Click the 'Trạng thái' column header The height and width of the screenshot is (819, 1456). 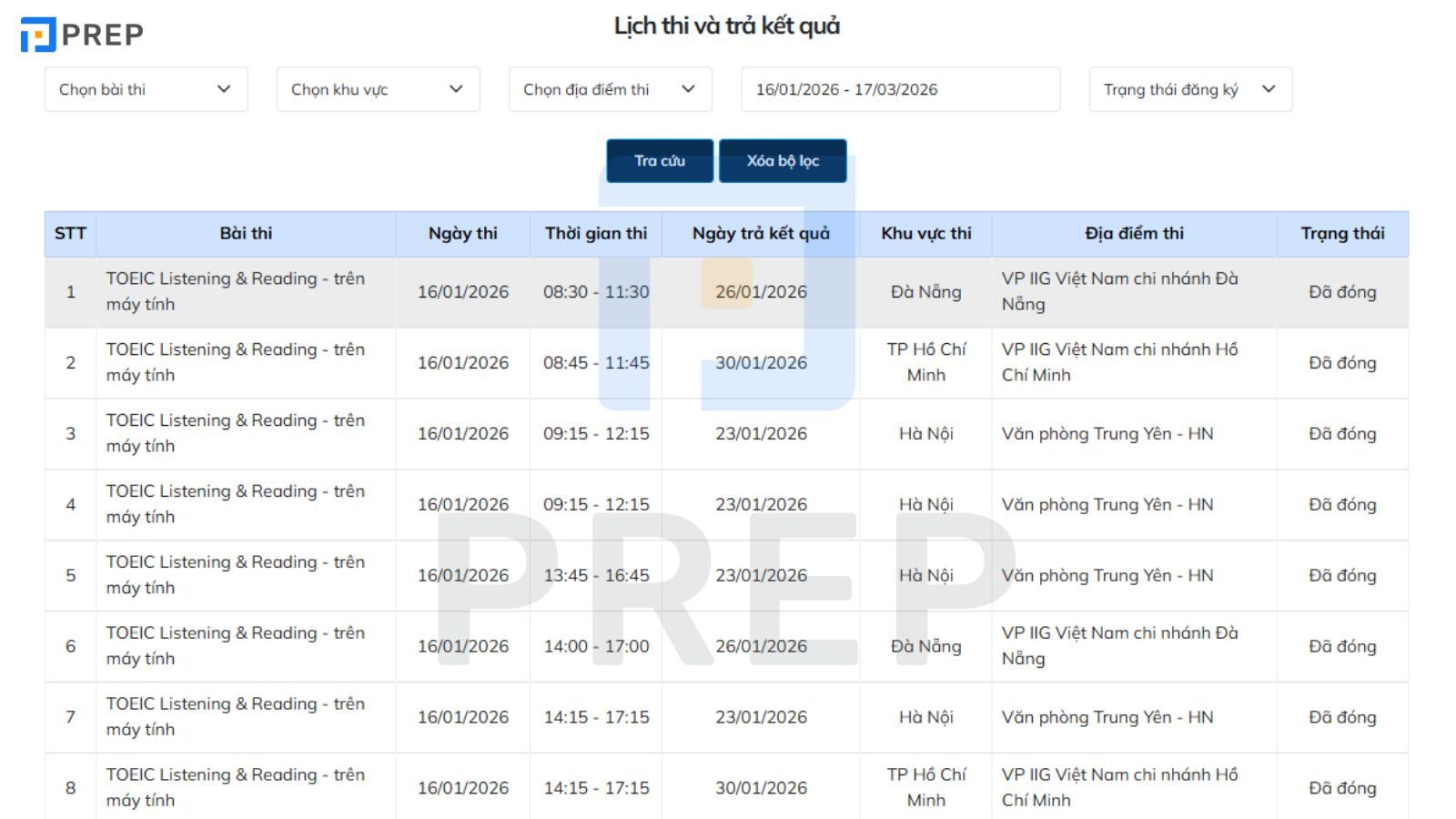coord(1342,234)
